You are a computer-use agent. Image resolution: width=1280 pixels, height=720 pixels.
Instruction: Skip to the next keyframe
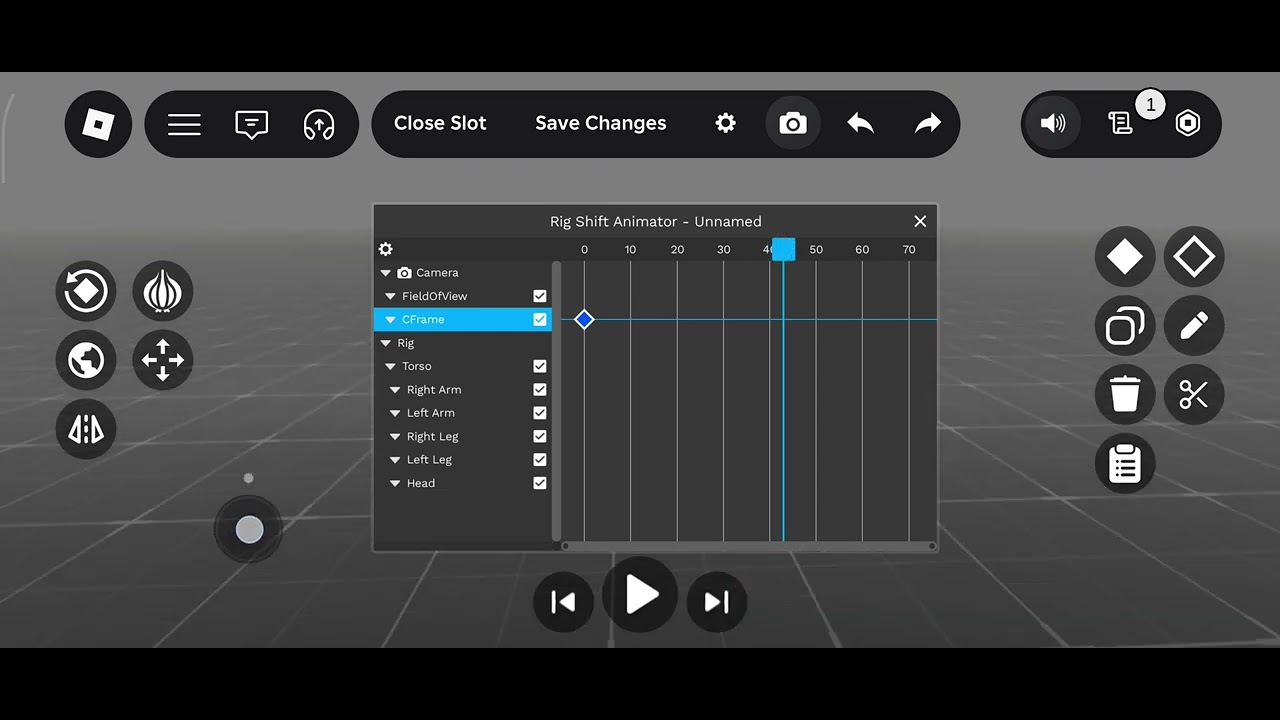click(x=717, y=602)
